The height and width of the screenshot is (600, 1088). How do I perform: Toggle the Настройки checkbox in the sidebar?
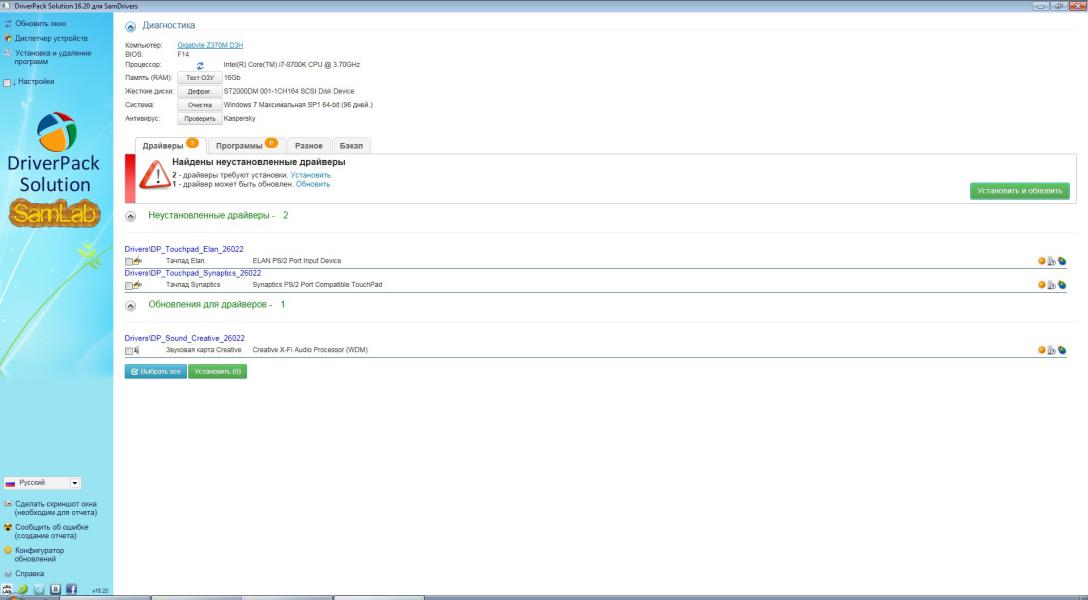tap(8, 82)
